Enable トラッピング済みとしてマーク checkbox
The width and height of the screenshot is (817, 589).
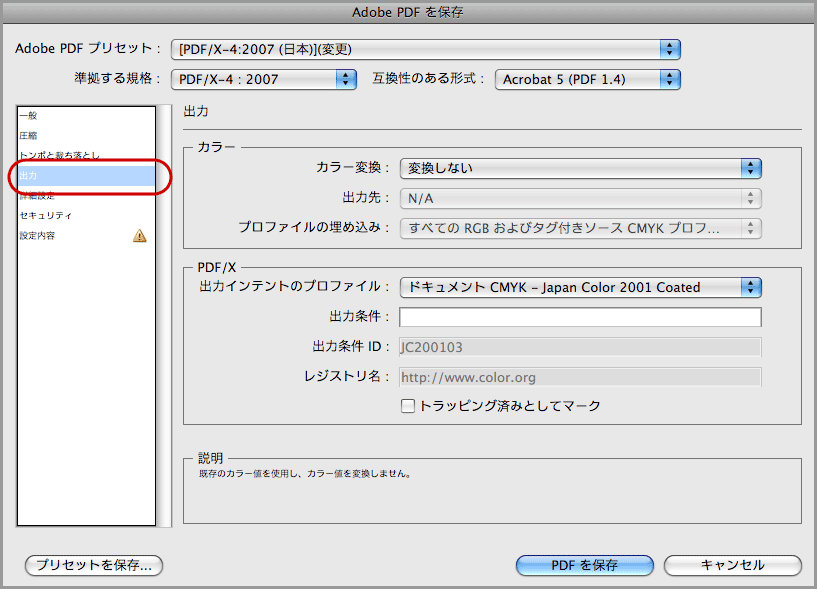click(x=407, y=406)
